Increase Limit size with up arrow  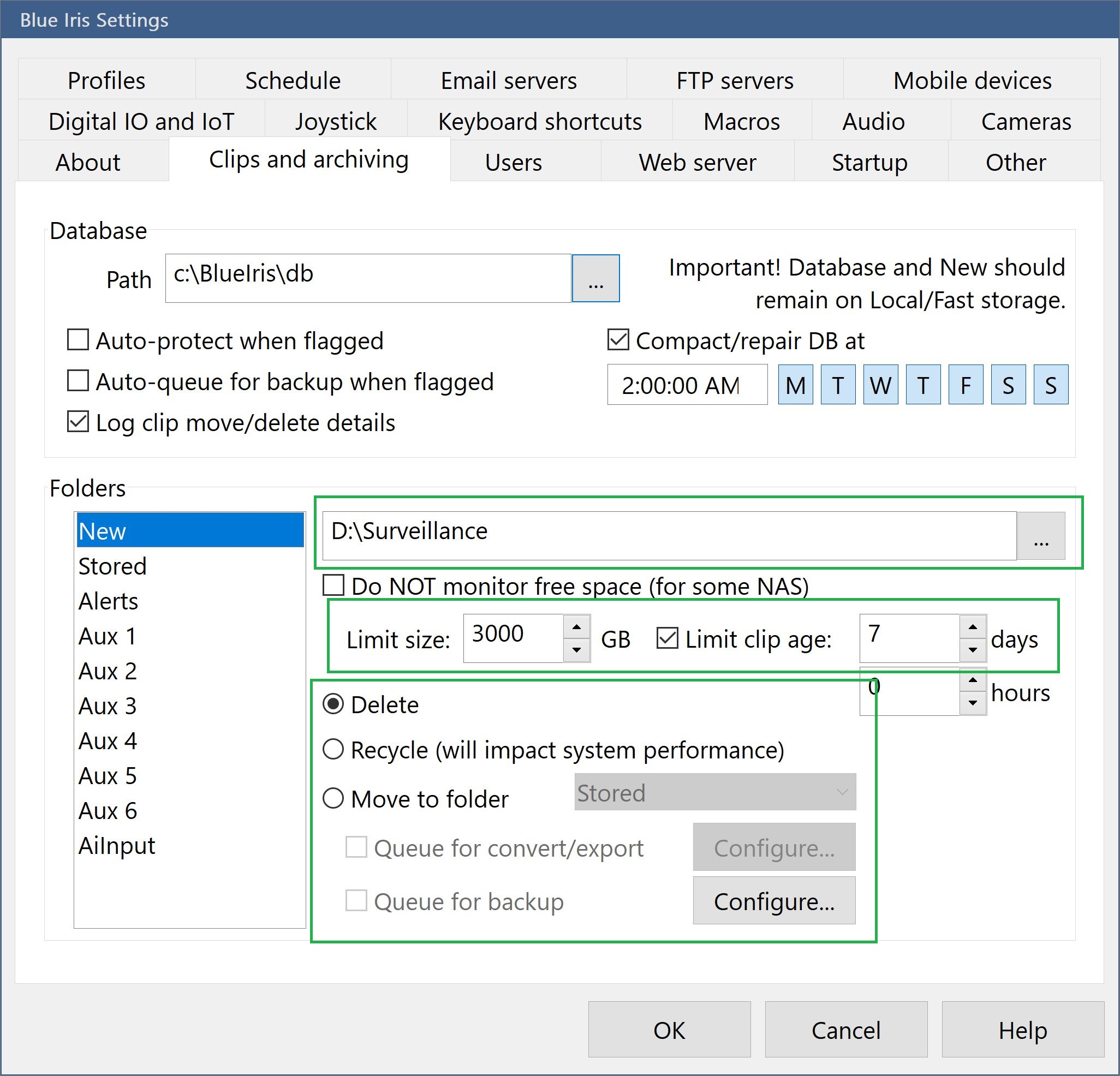coord(576,626)
